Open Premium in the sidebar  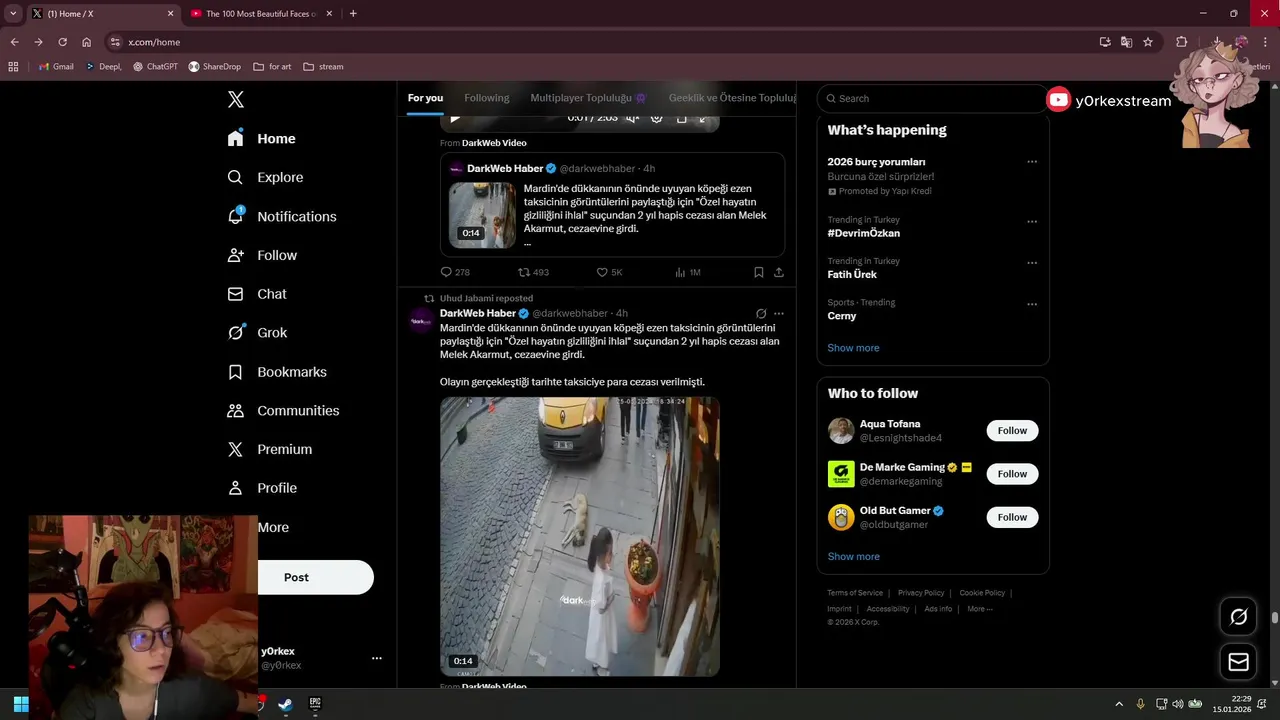click(x=270, y=450)
